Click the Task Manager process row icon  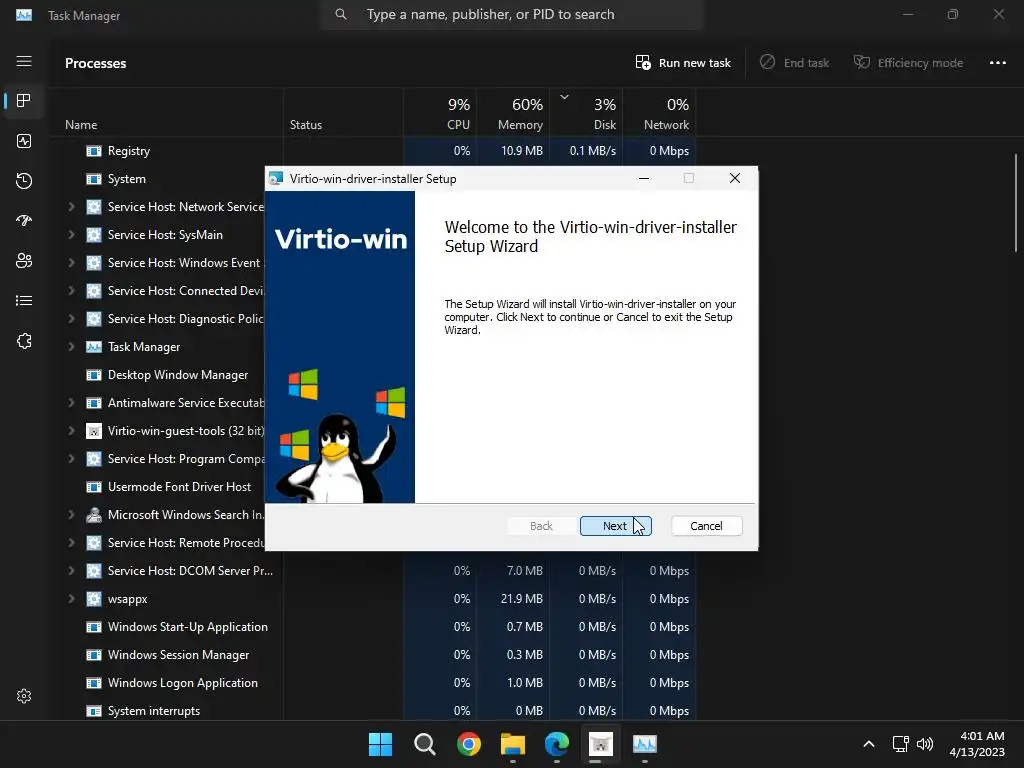pyautogui.click(x=94, y=347)
